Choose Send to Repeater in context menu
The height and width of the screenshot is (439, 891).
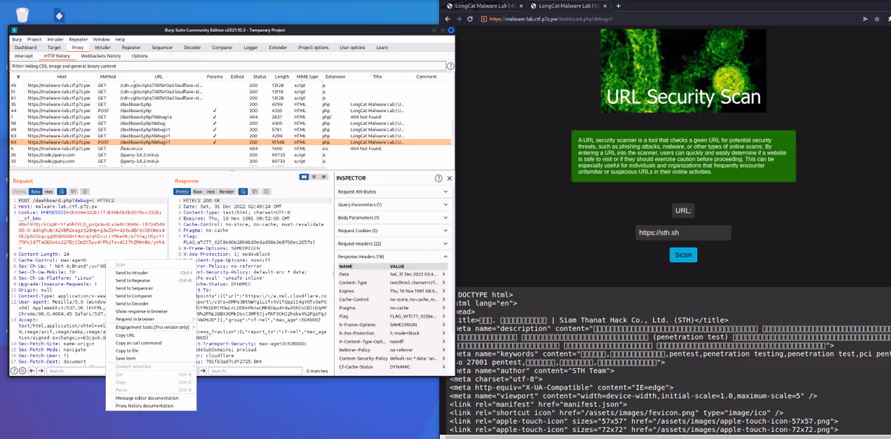click(x=151, y=281)
